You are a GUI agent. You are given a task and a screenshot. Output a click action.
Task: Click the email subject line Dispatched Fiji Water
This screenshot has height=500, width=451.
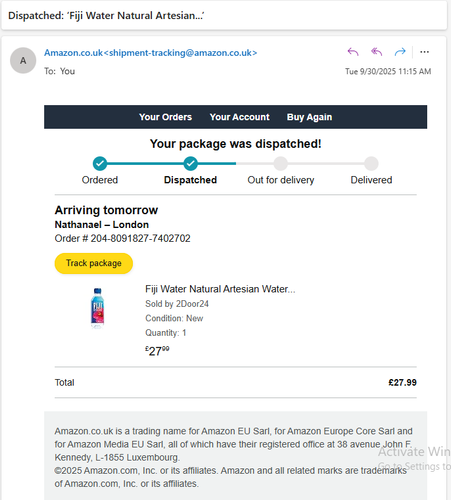pos(106,15)
